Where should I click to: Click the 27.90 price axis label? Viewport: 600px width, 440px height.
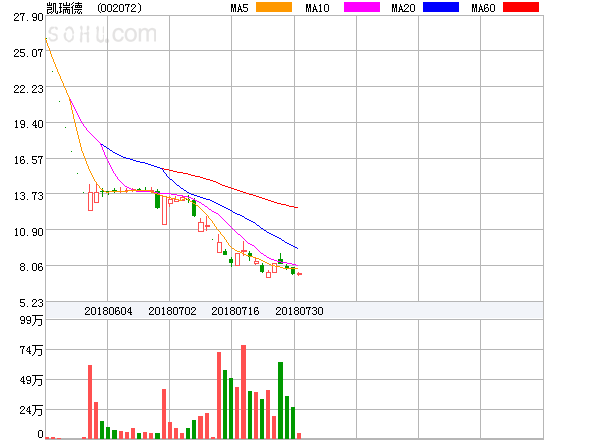click(28, 17)
